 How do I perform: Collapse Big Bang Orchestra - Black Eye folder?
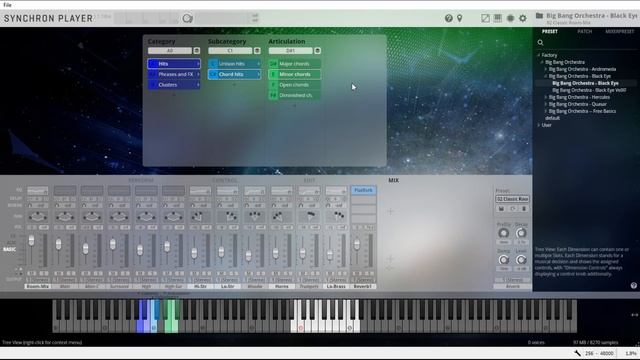[x=546, y=76]
